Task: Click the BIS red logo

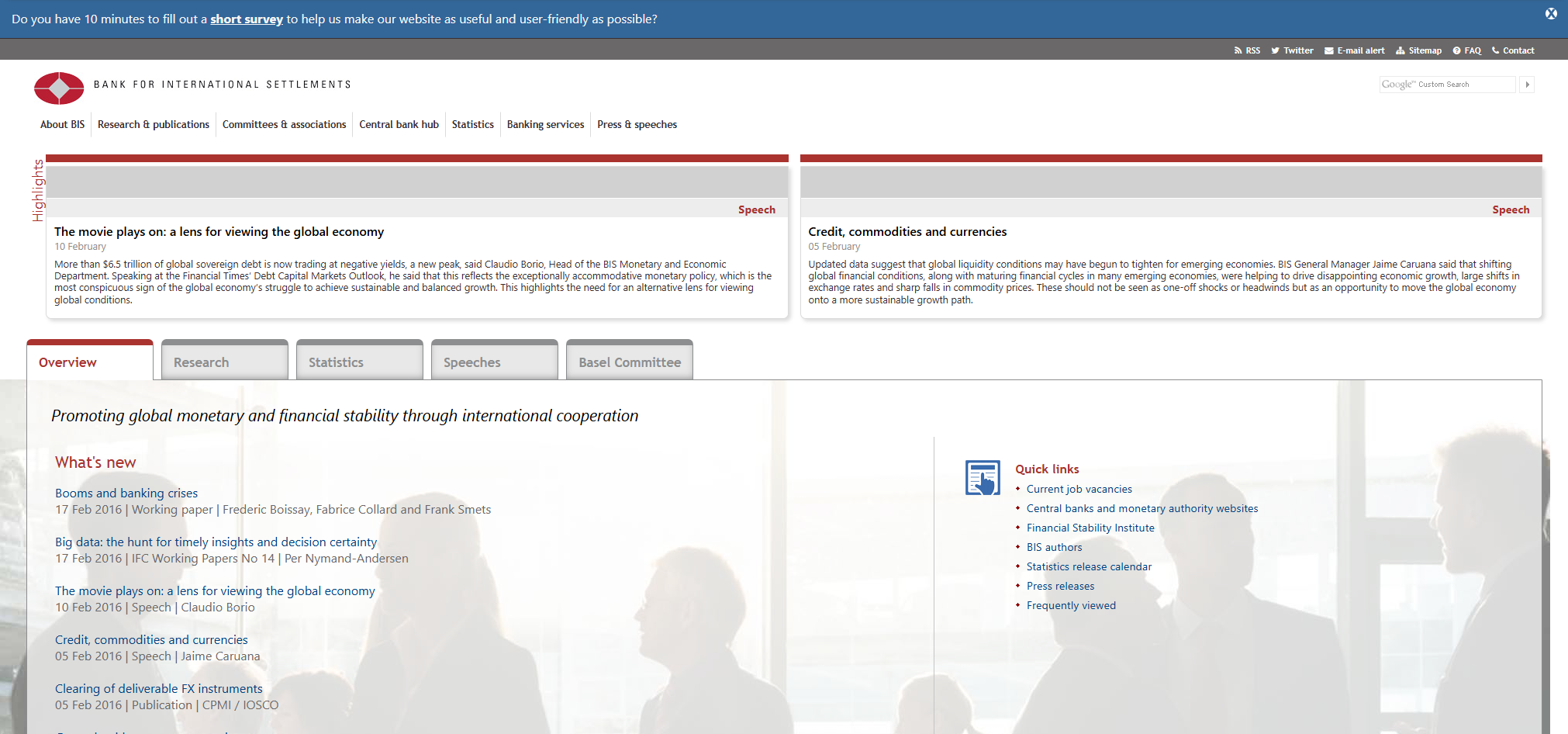Action: [59, 88]
